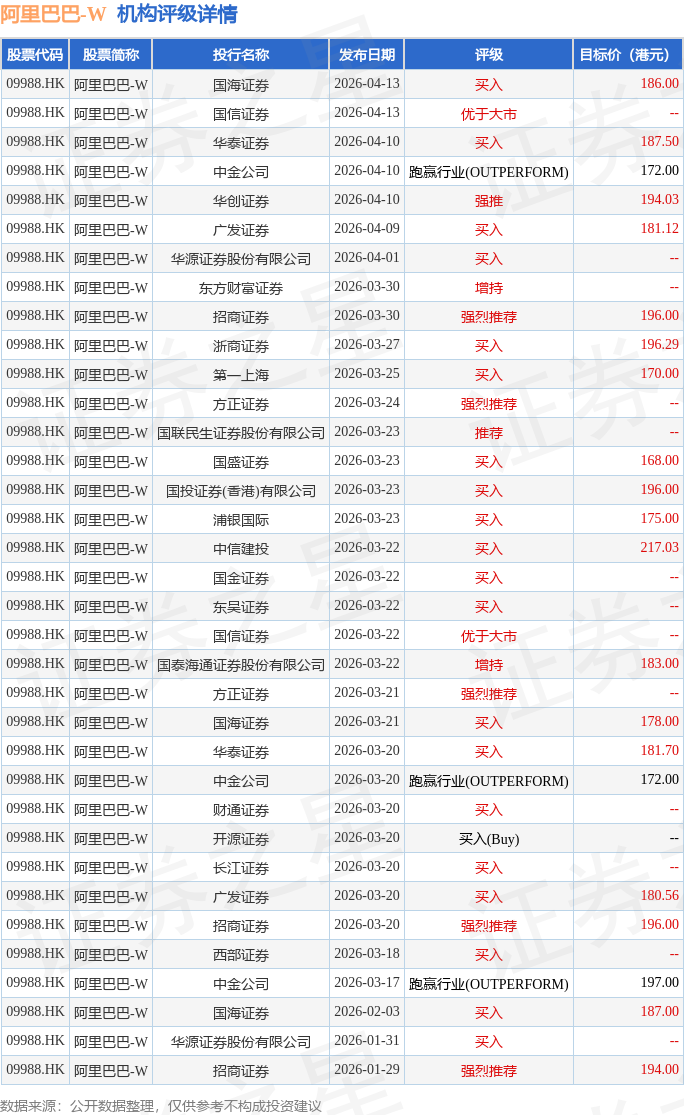Click the 开源证券 institution name
Image resolution: width=684 pixels, height=1115 pixels.
[x=241, y=839]
